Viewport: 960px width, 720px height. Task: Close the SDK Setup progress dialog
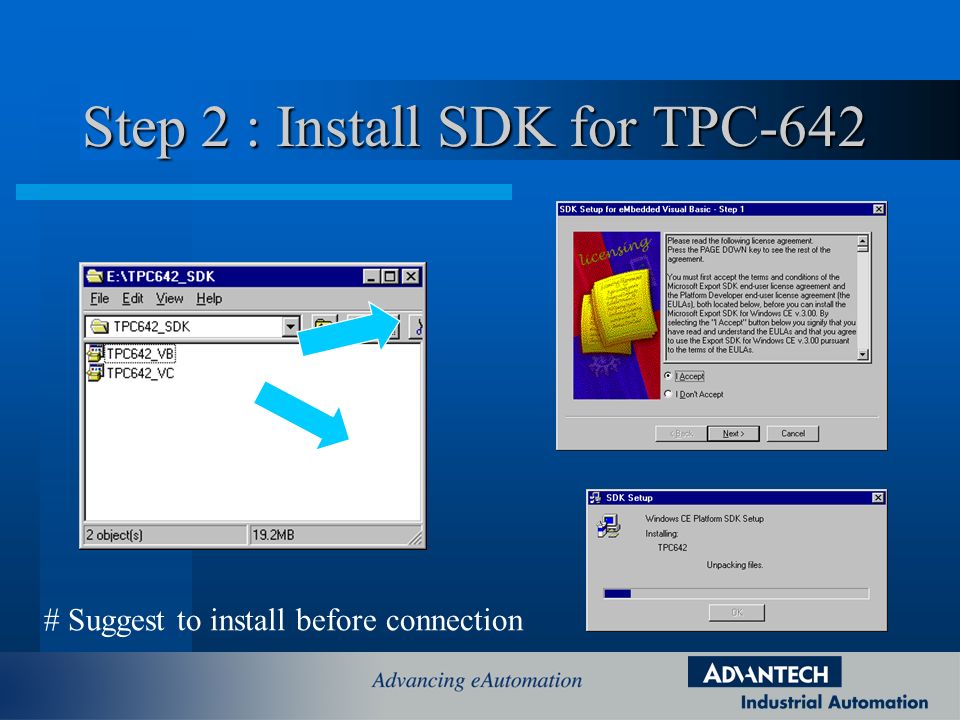click(878, 498)
